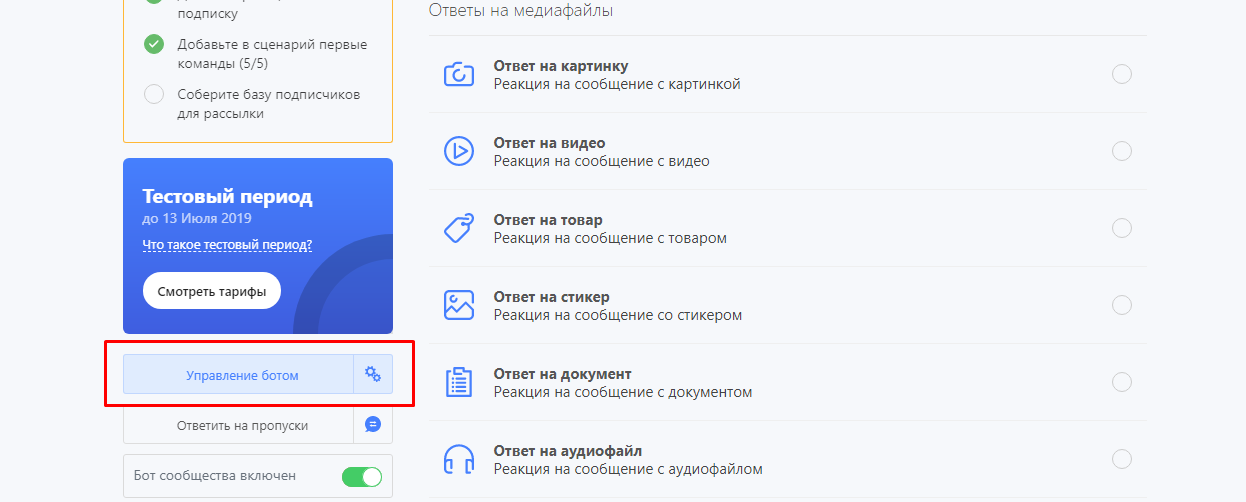1246x502 pixels.
Task: Select the radio button for Ответ на стикер
Action: coord(1121,305)
